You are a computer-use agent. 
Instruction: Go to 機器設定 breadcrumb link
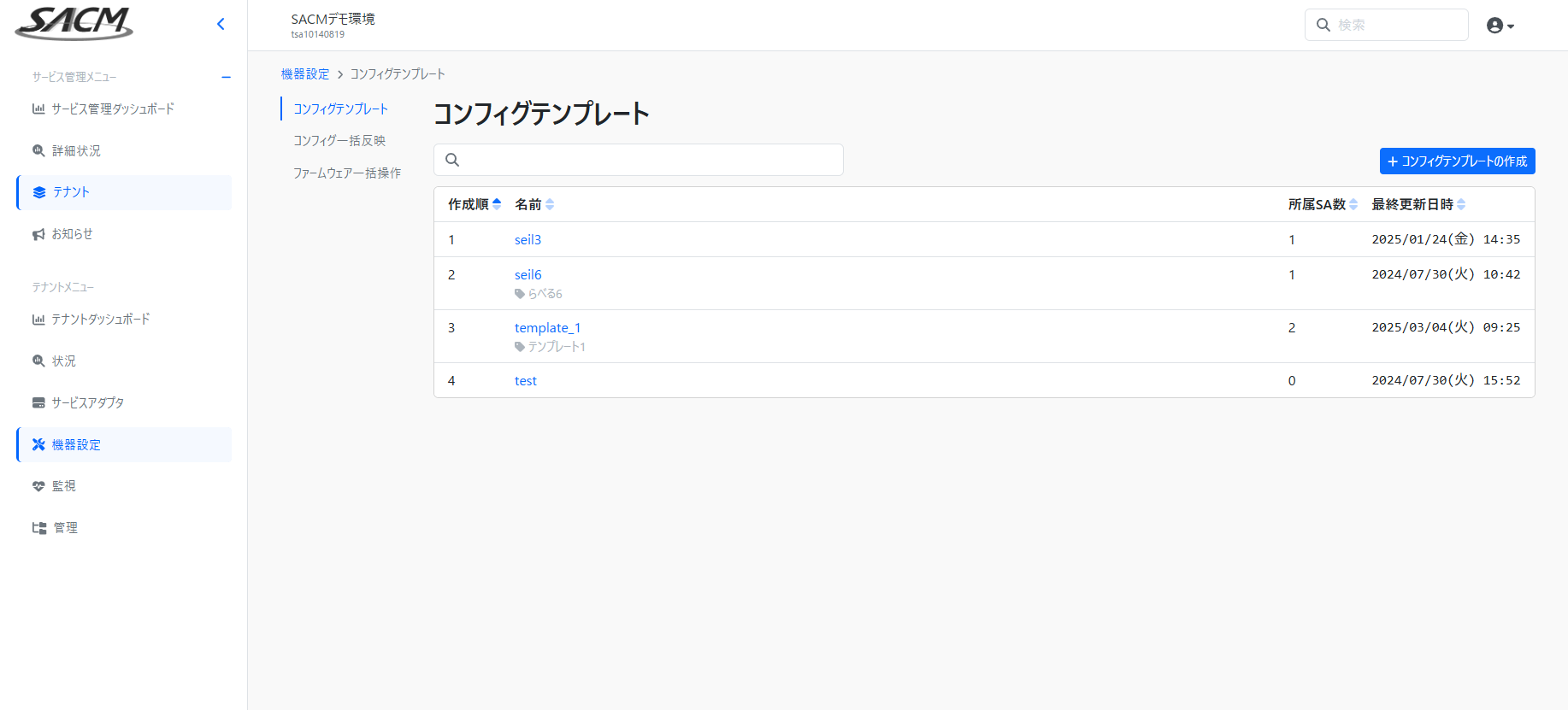(305, 74)
